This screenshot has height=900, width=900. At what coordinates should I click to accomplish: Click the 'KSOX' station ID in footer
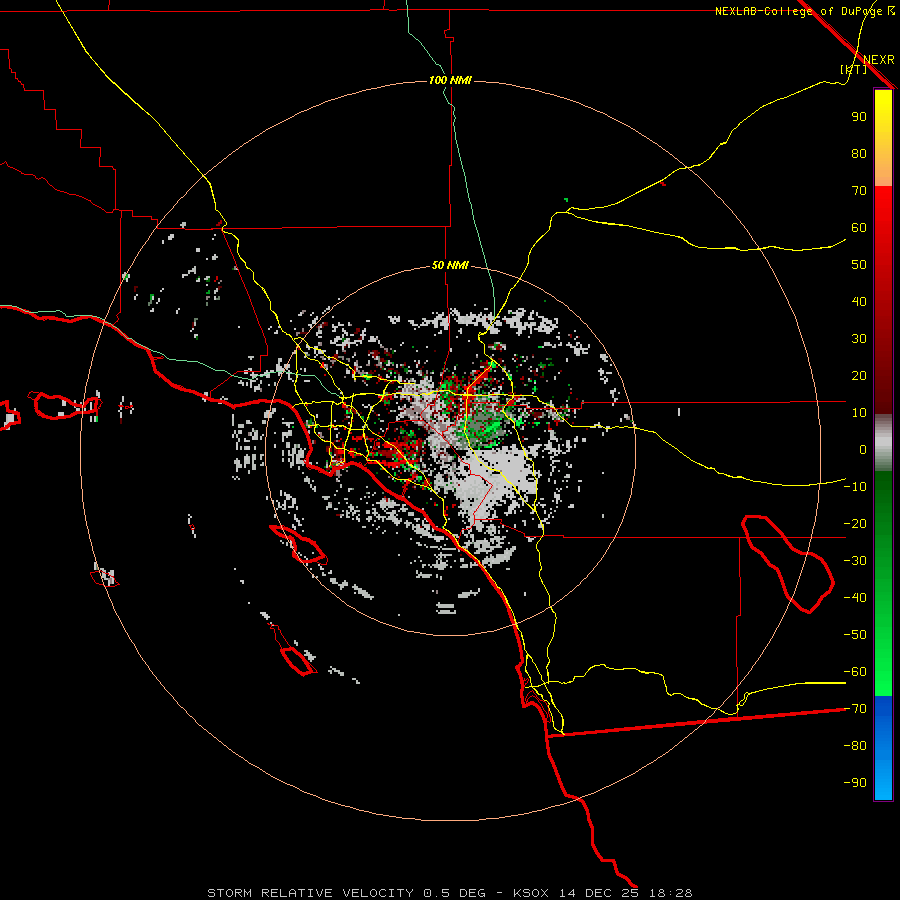(530, 893)
